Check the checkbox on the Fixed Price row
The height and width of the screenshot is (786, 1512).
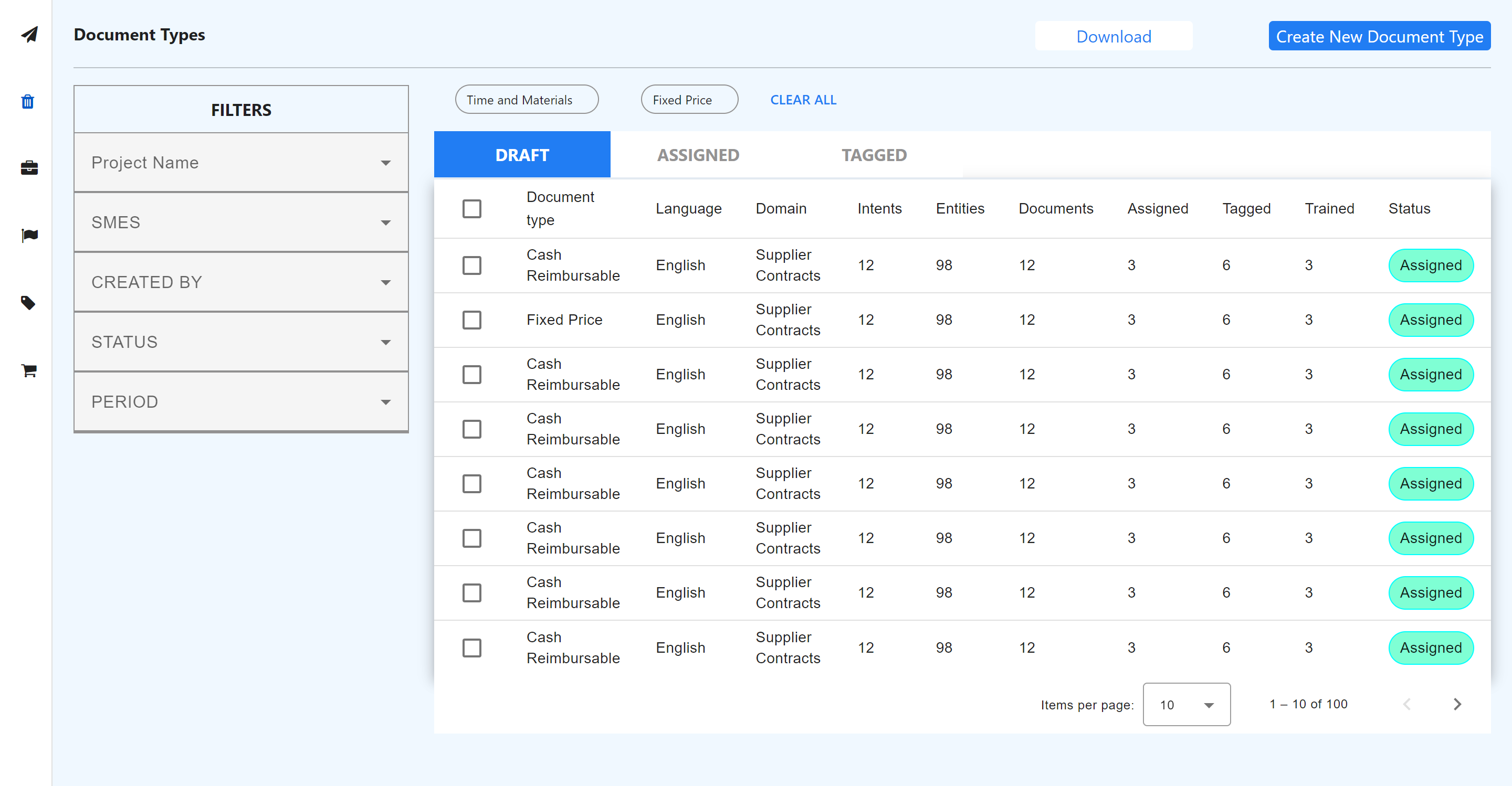(472, 320)
